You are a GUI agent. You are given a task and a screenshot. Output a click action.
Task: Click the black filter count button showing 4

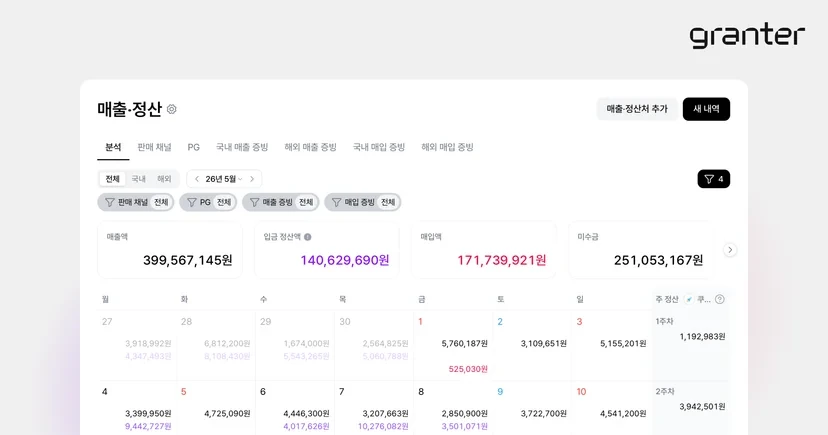click(713, 179)
